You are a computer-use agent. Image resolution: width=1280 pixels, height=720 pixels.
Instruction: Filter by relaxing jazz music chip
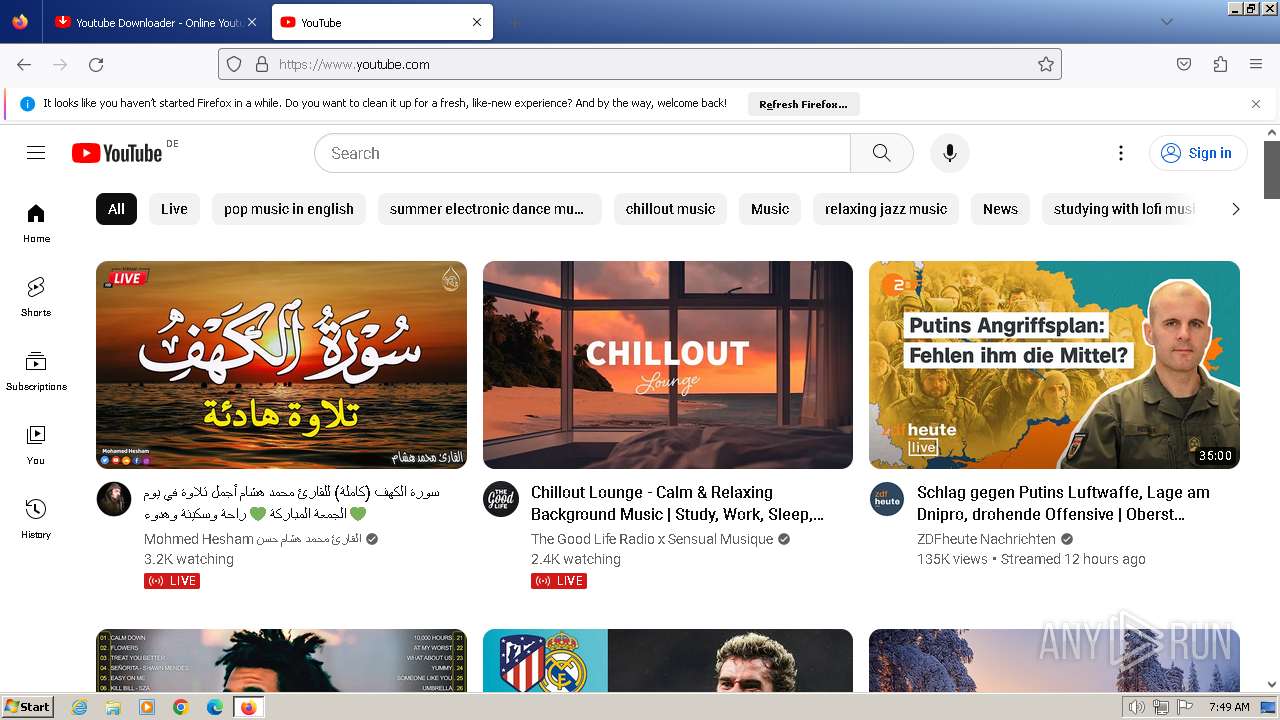click(x=886, y=209)
